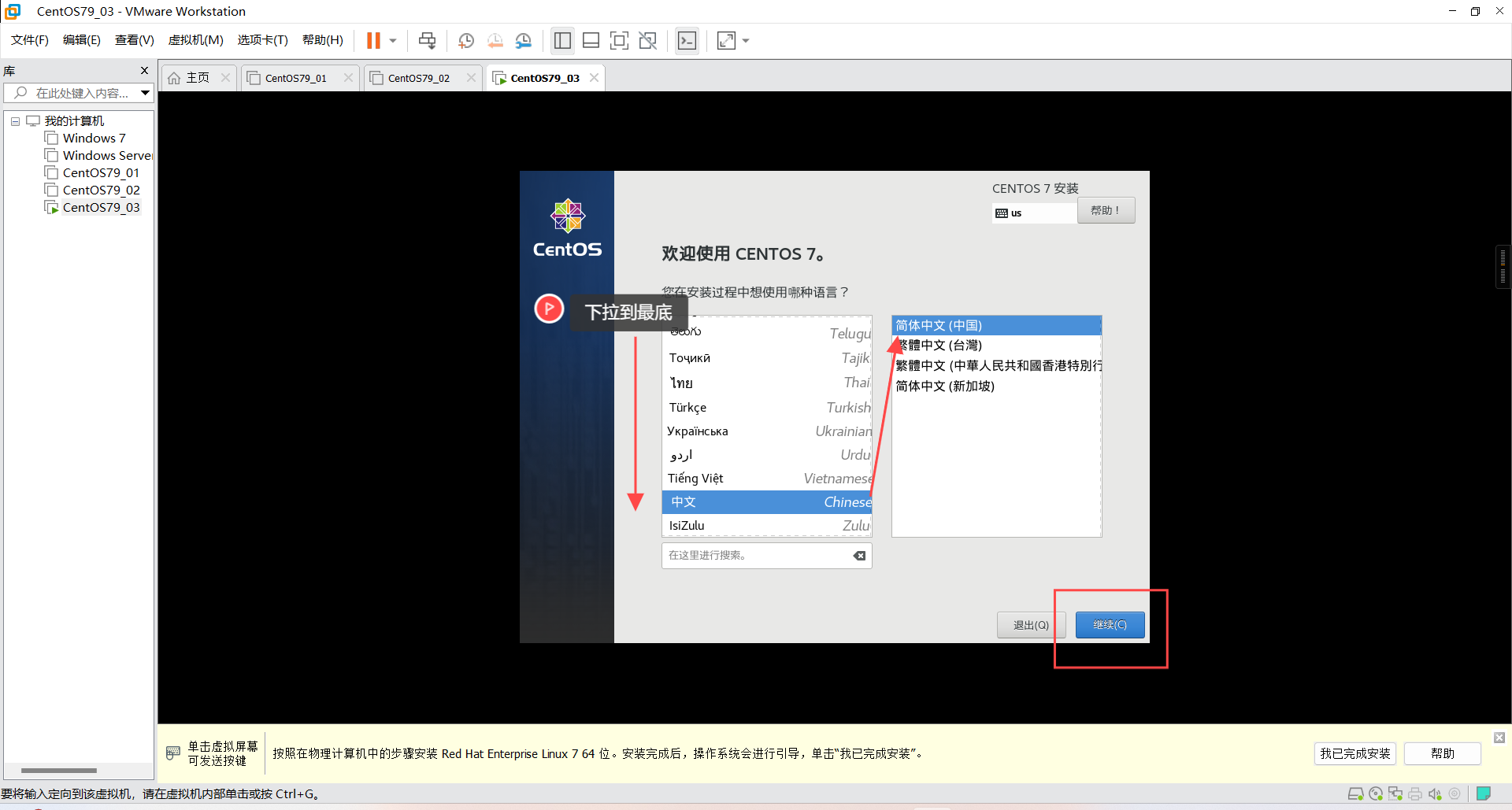Toggle the thumbnail bar view icon
Image resolution: width=1512 pixels, height=810 pixels.
point(591,41)
